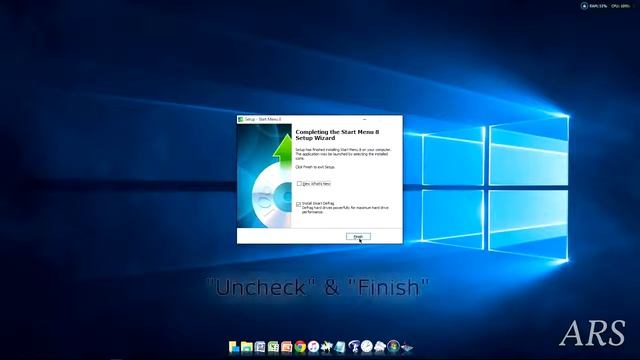Click the Defrag hard drives description text
Viewport: 640px width, 360px height.
345,210
